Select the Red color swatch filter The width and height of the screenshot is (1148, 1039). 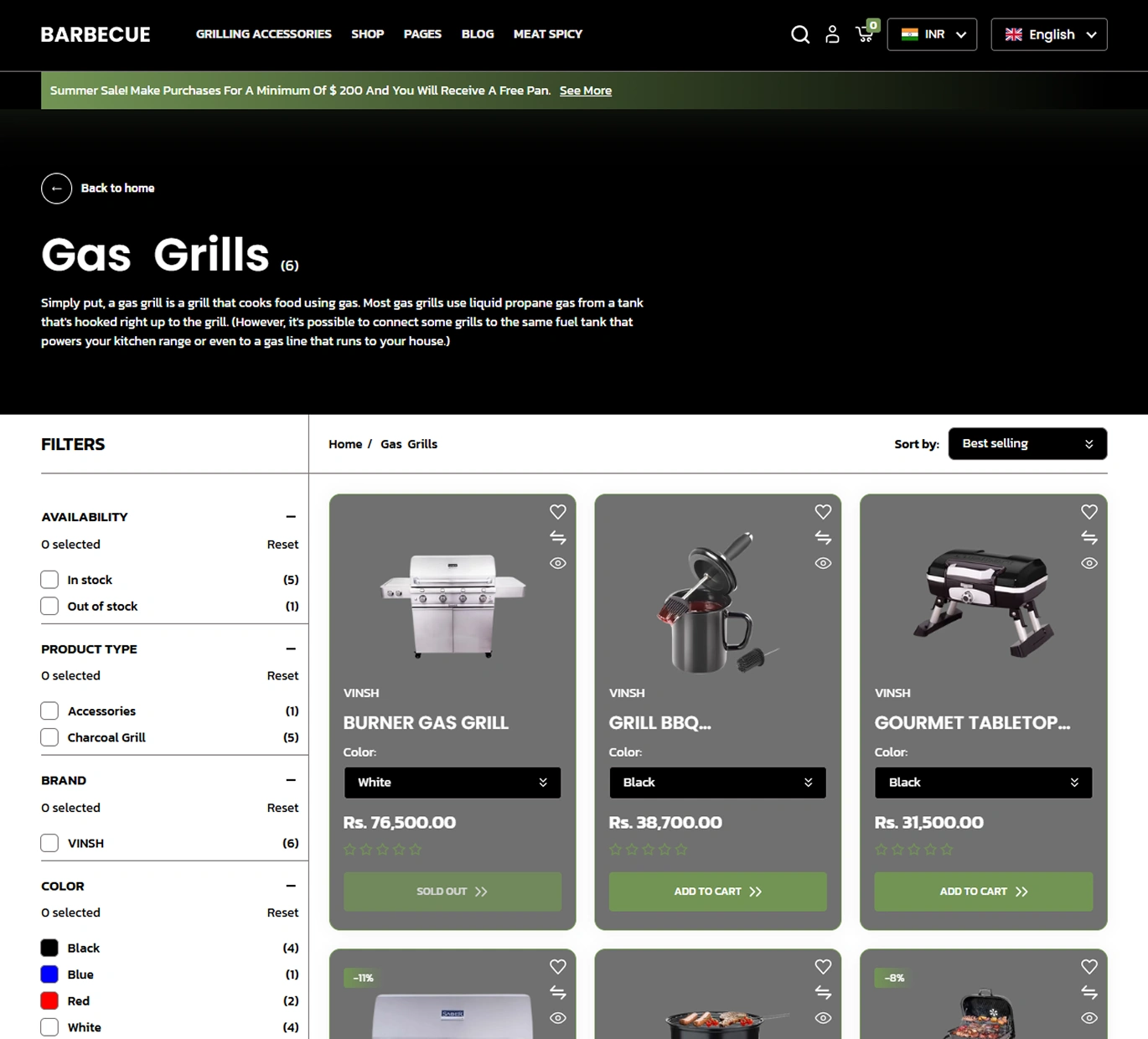pos(49,1000)
